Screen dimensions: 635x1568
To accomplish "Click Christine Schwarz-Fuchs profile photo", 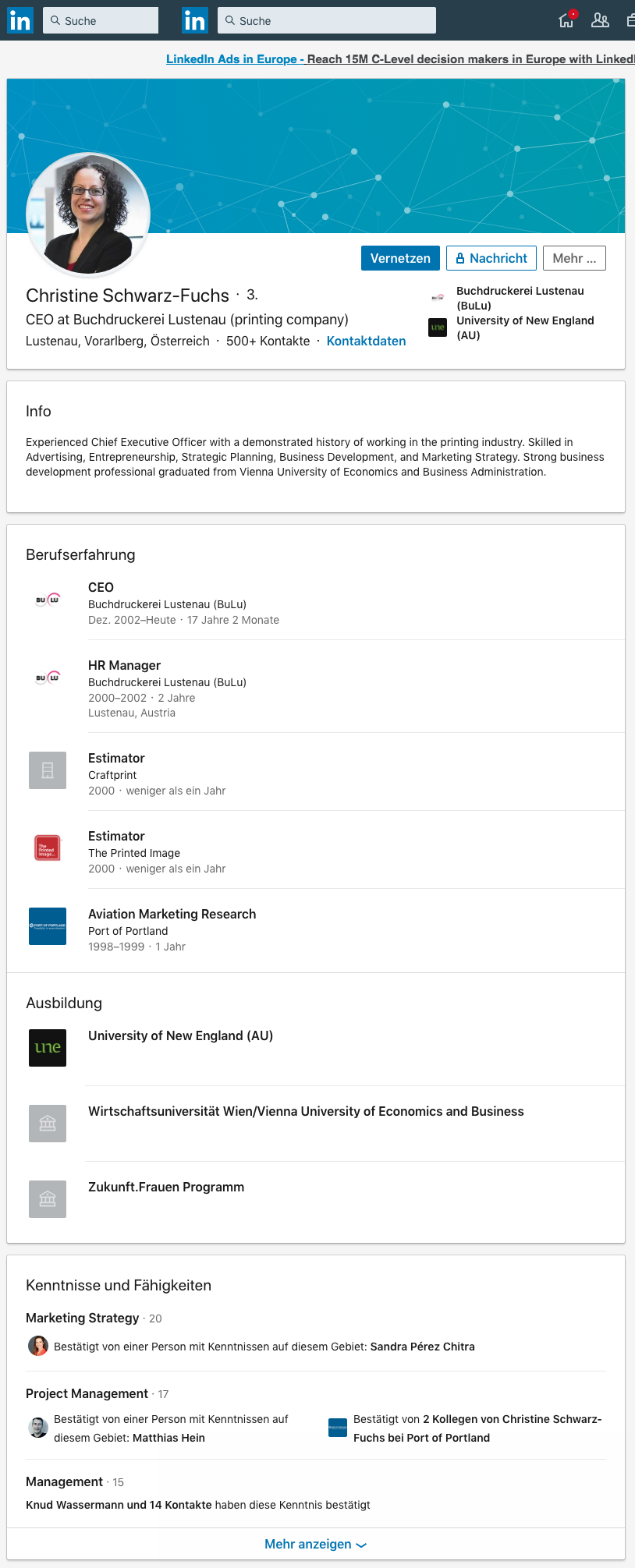I will (88, 214).
